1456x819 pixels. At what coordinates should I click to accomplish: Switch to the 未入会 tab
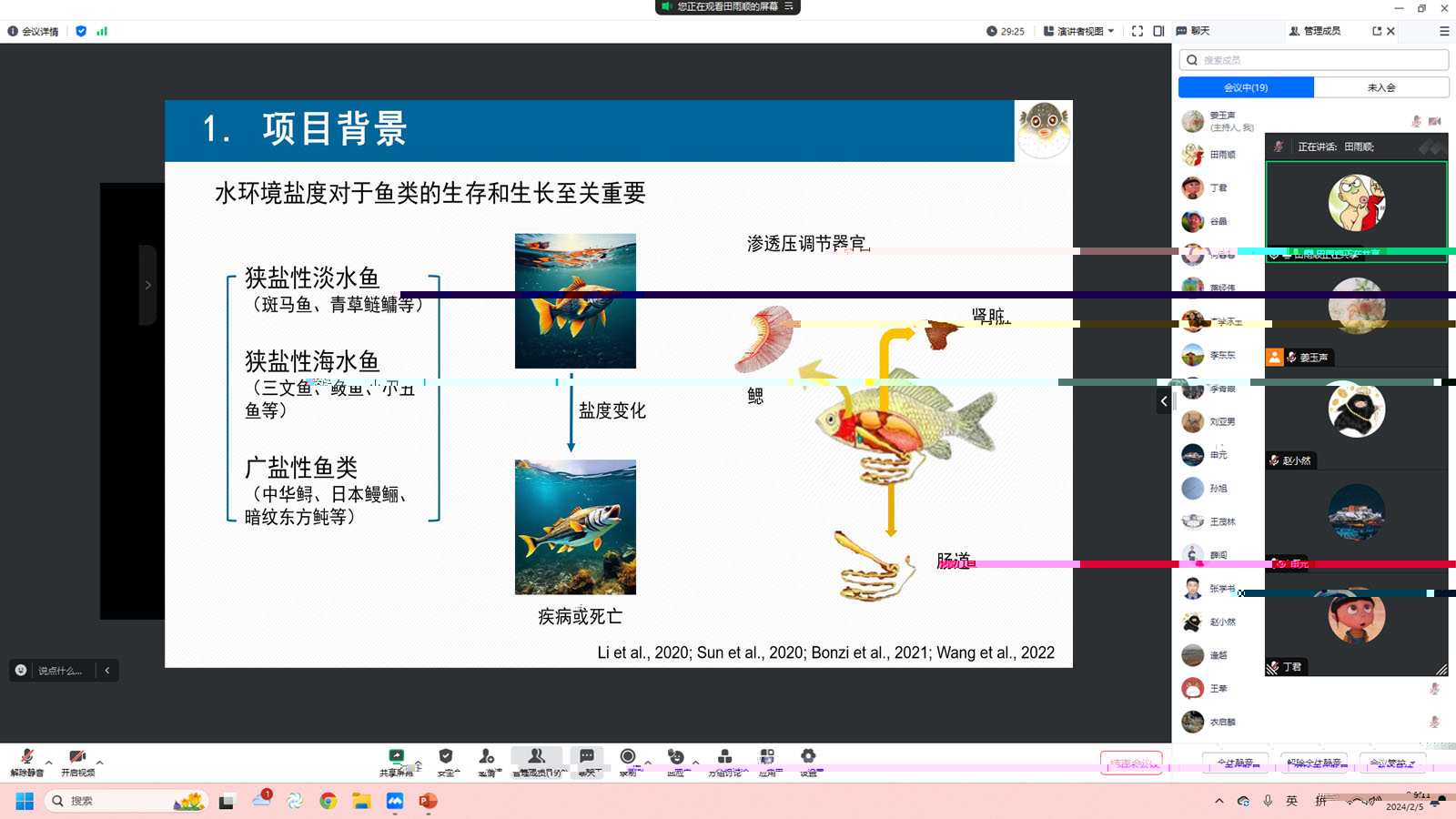1381,87
